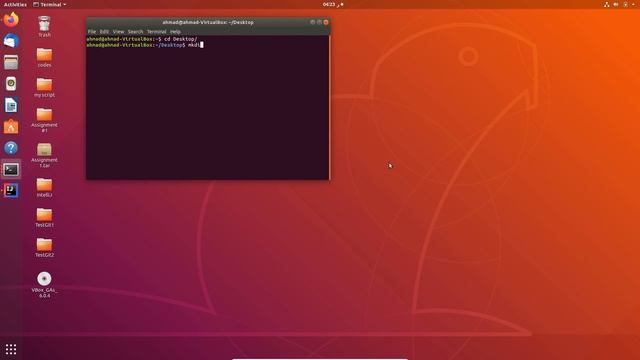Open the View menu in Terminal
640x360 pixels.
(118, 31)
